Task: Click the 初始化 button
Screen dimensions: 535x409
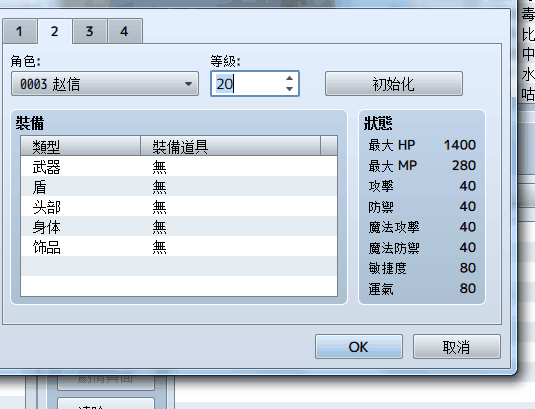Action: pos(394,84)
